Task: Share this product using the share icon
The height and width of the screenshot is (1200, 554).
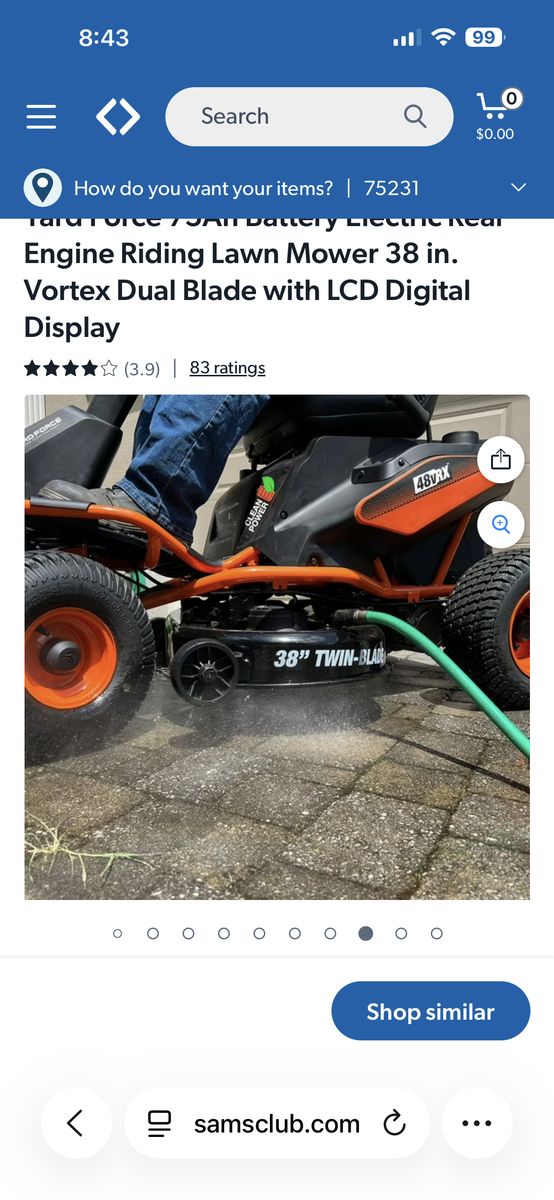Action: coord(501,459)
